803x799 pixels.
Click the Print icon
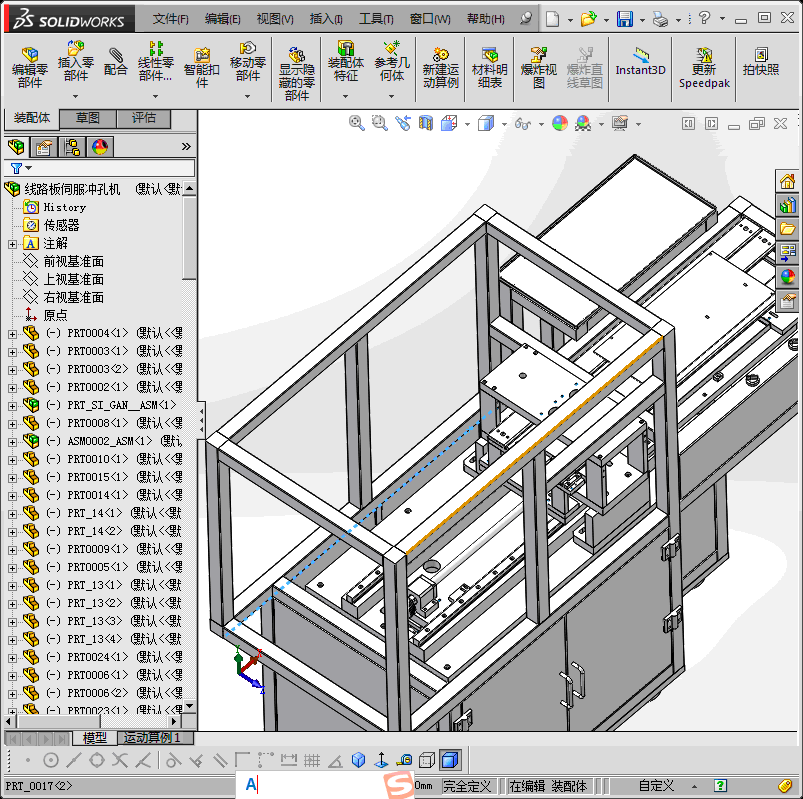click(660, 19)
